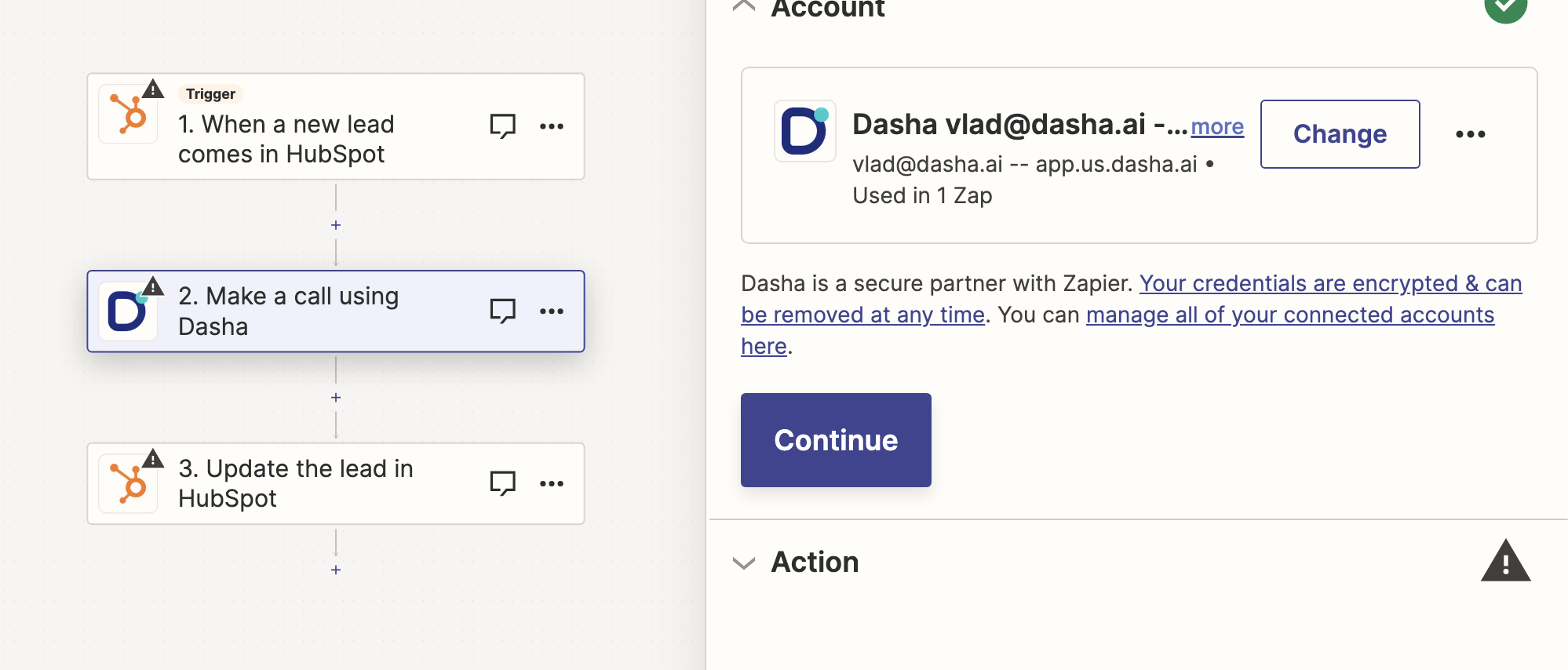
Task: Open manage all connected accounts link
Action: pyautogui.click(x=1290, y=315)
